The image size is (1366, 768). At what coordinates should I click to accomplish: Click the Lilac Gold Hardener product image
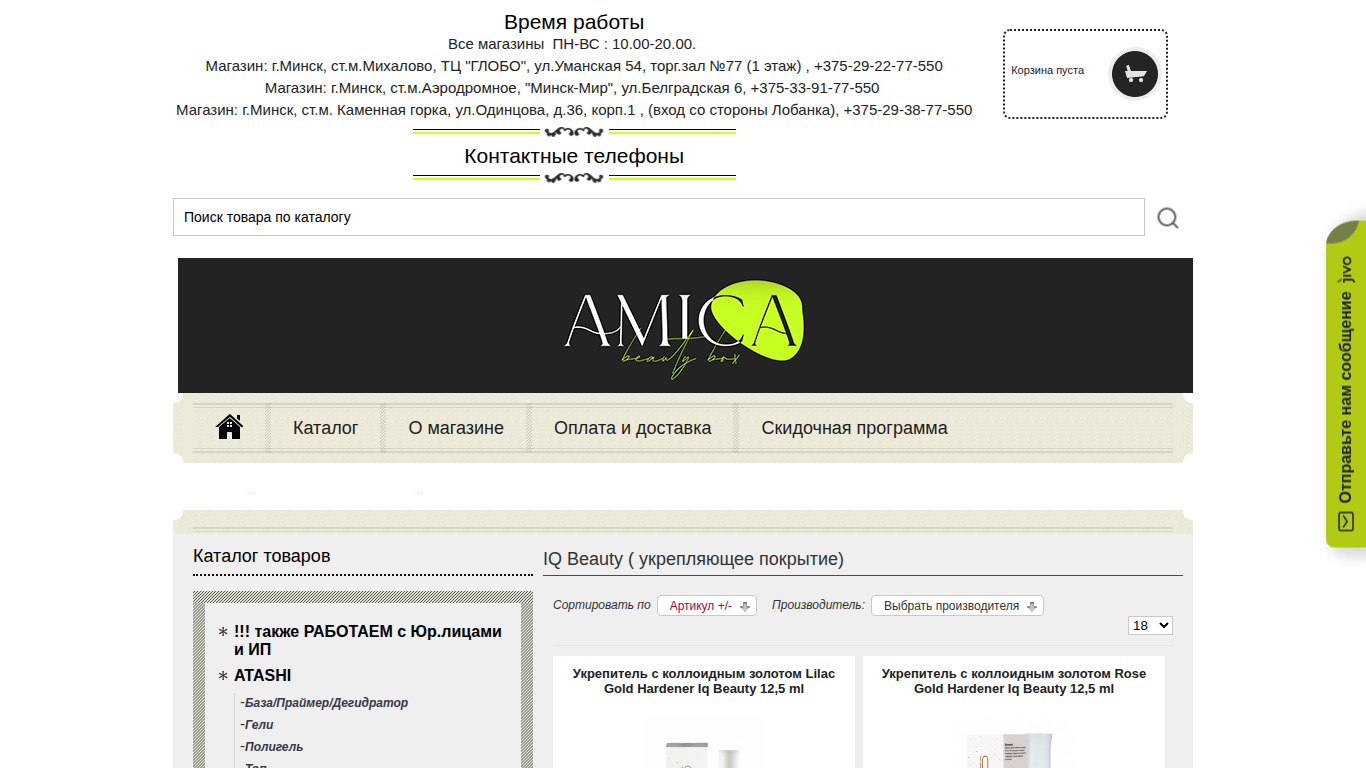coord(704,742)
